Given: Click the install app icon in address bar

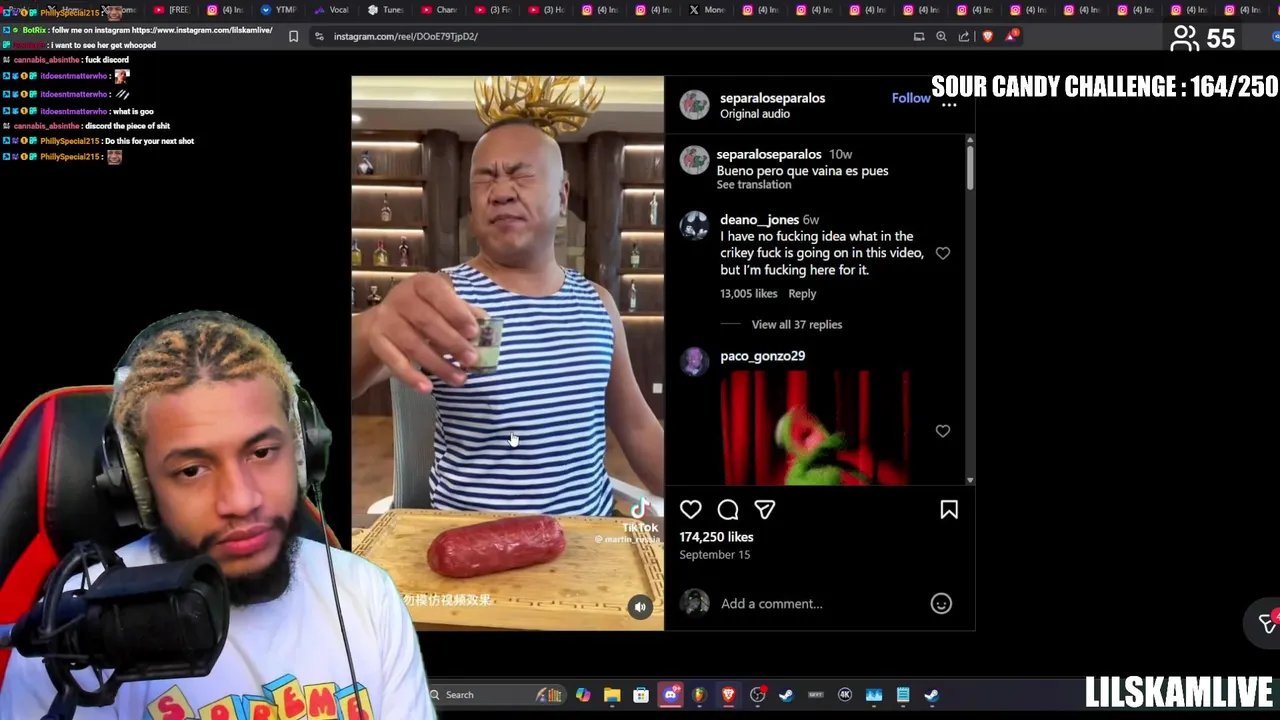Looking at the screenshot, I should point(919,36).
